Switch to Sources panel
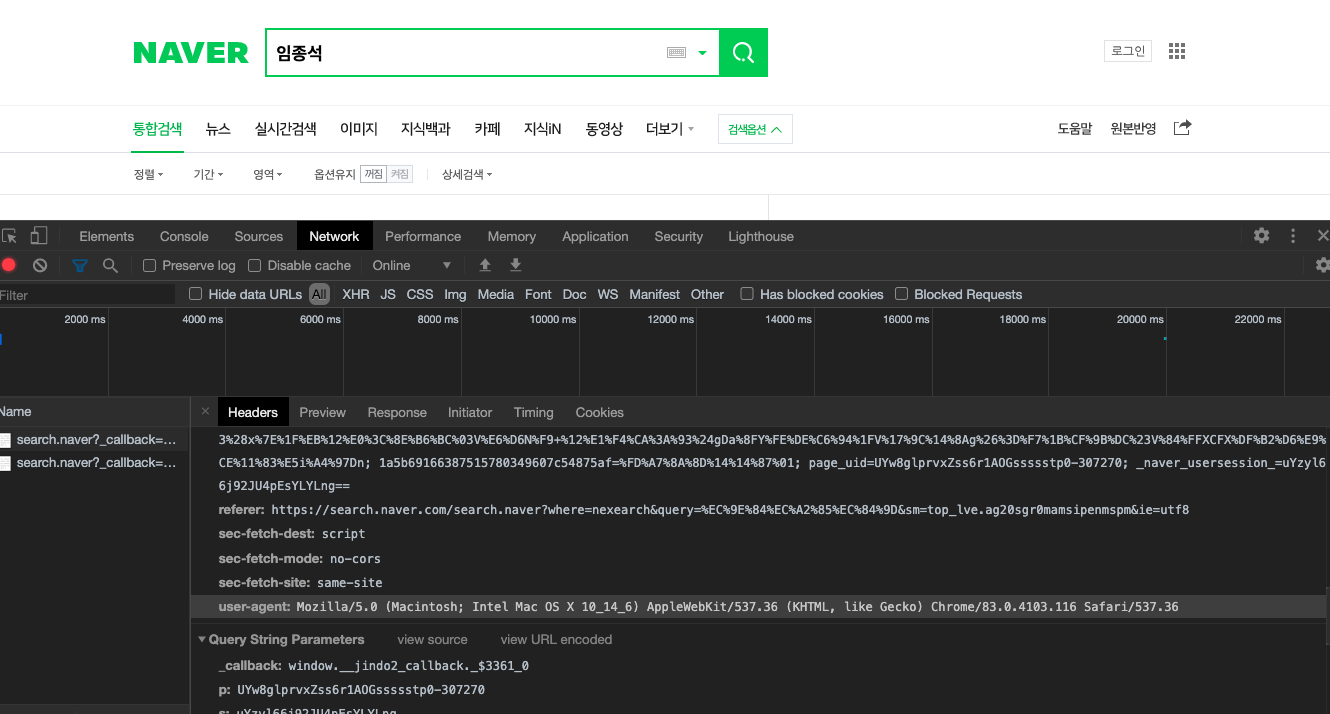The image size is (1330, 714). click(259, 236)
